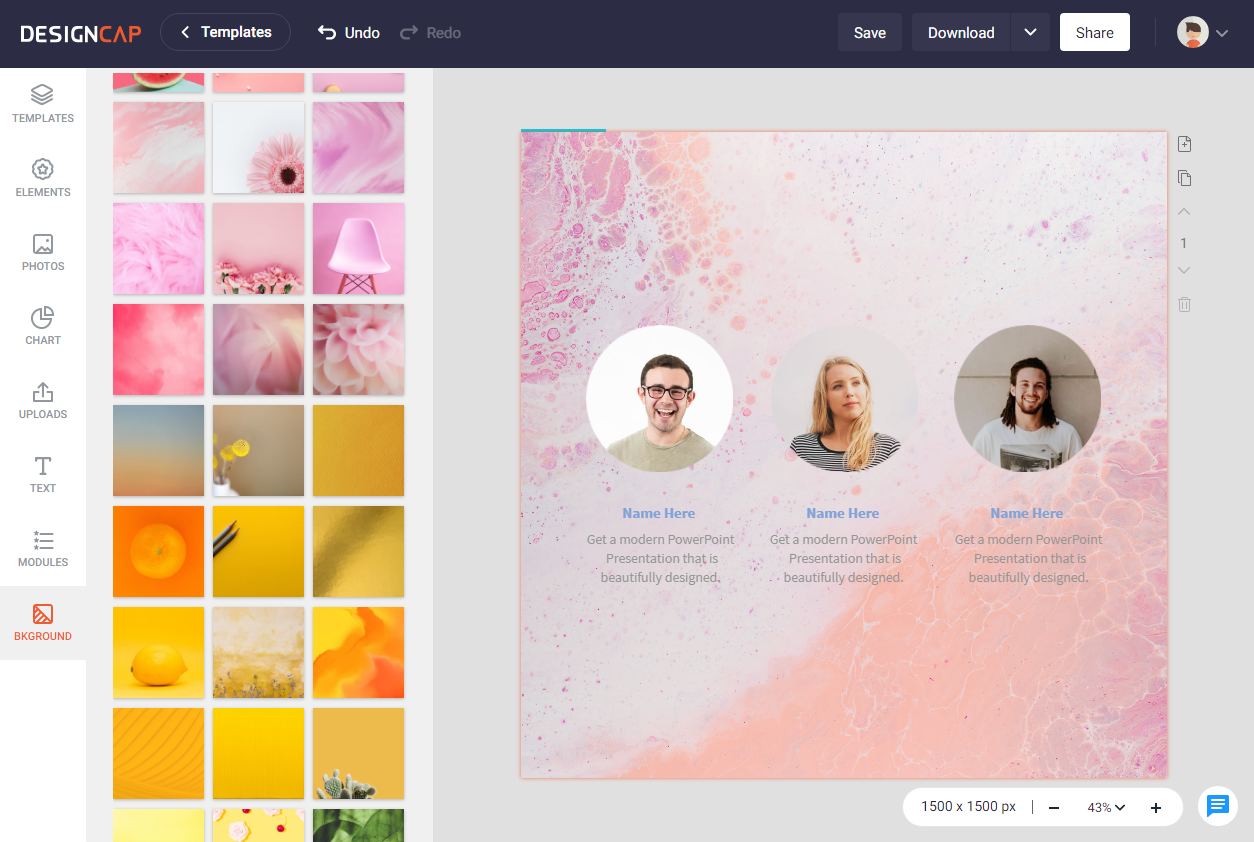The width and height of the screenshot is (1254, 842).
Task: Select yellow flowers in vase background
Action: click(x=259, y=451)
